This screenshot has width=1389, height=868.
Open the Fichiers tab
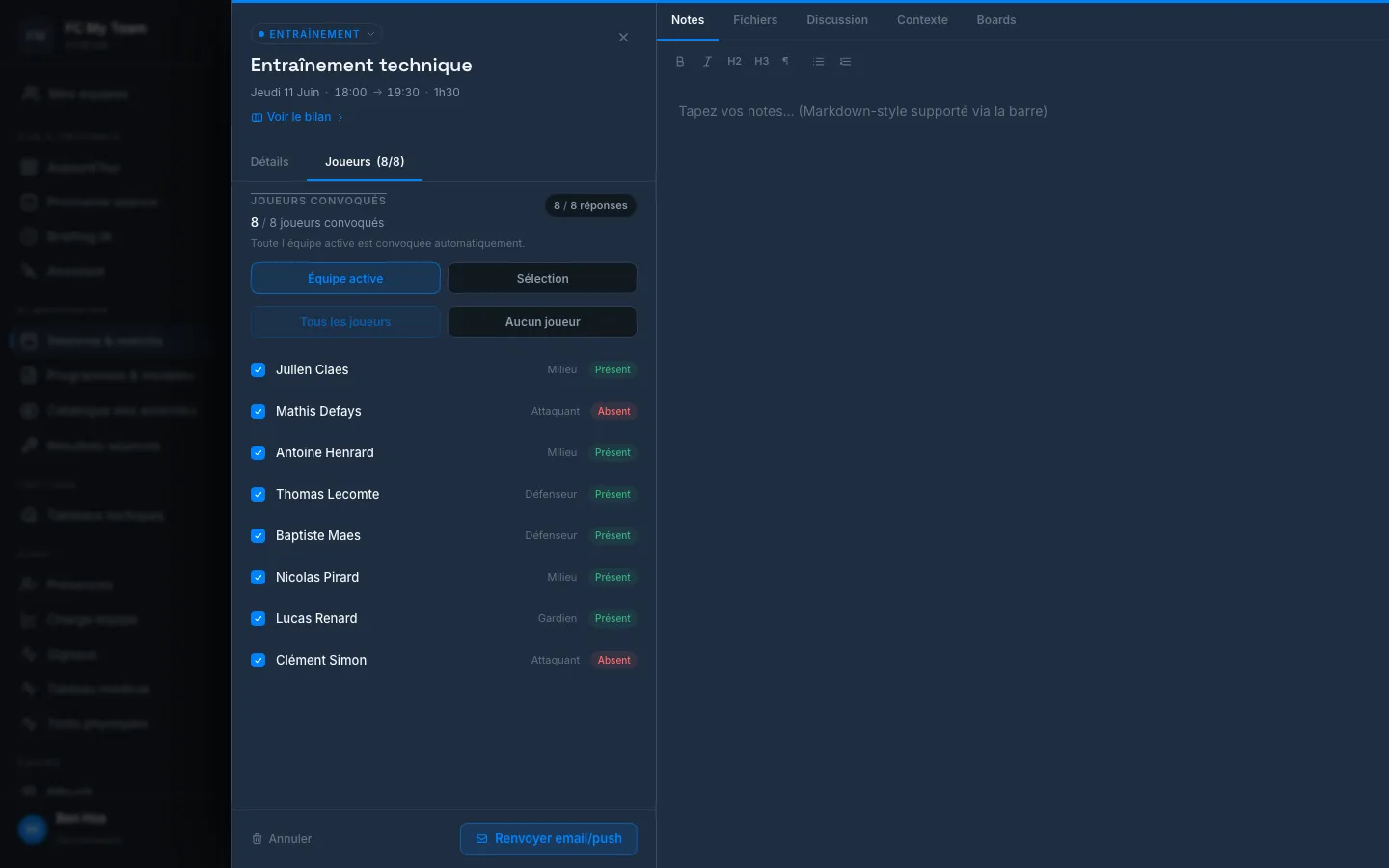pos(755,20)
